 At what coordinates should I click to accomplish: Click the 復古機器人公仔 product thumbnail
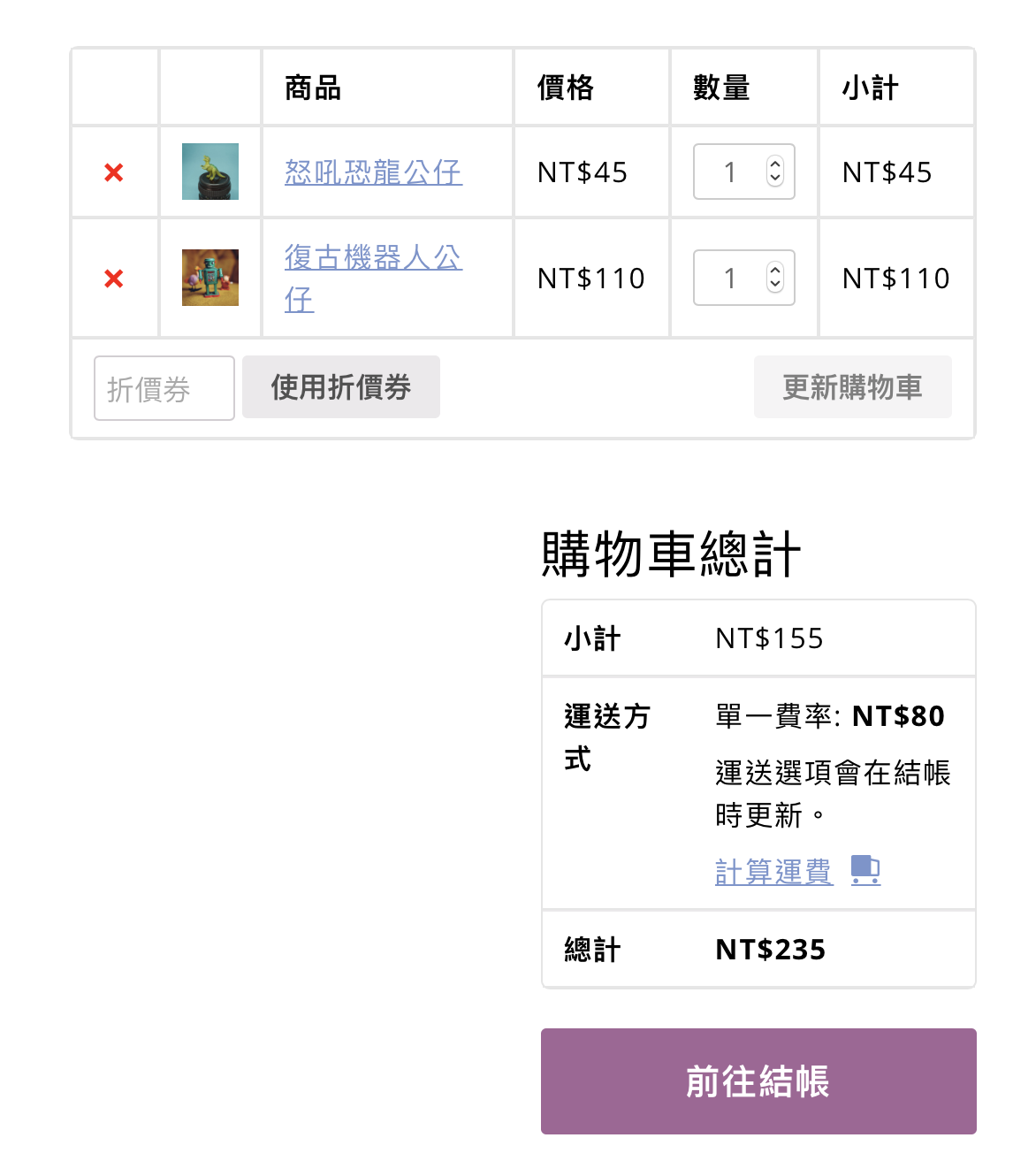210,278
